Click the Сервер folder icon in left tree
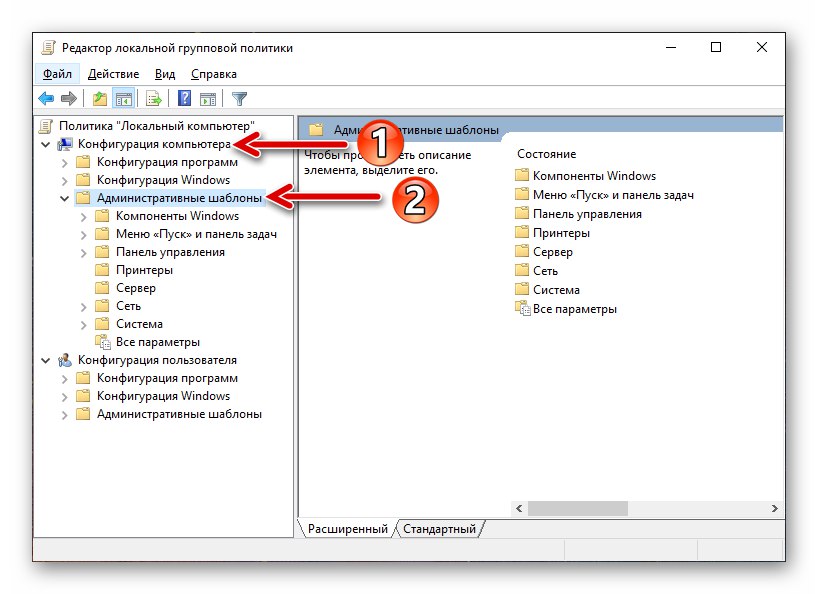The height and width of the screenshot is (594, 818). coord(102,287)
